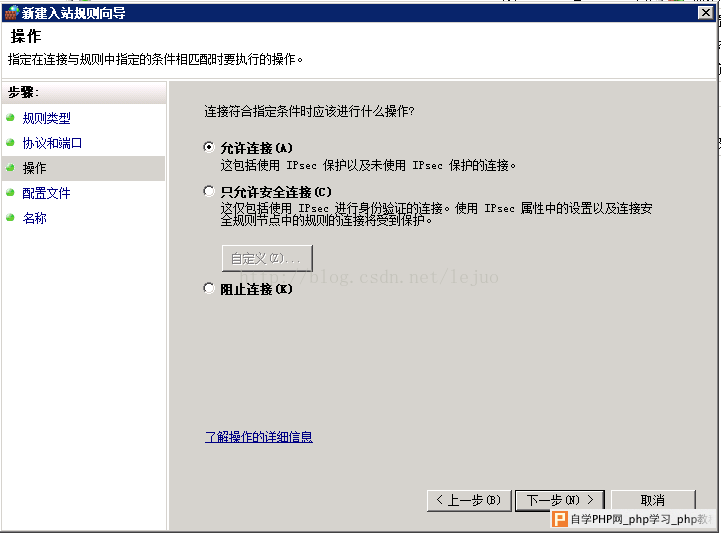The image size is (721, 533).
Task: Click the green bullet beside 配置文件
Action: tap(11, 193)
